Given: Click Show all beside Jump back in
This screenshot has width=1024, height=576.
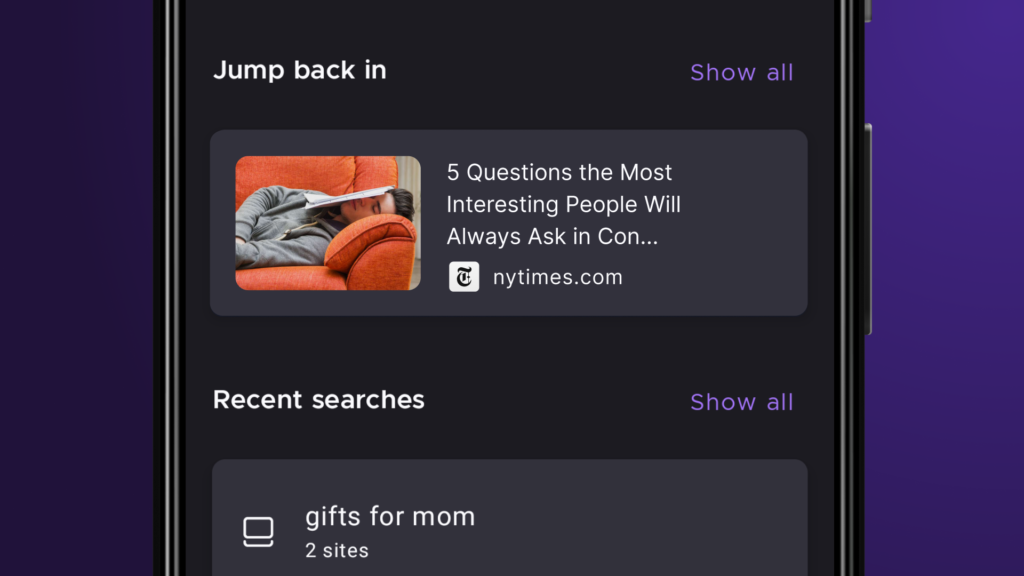Looking at the screenshot, I should click(x=741, y=72).
